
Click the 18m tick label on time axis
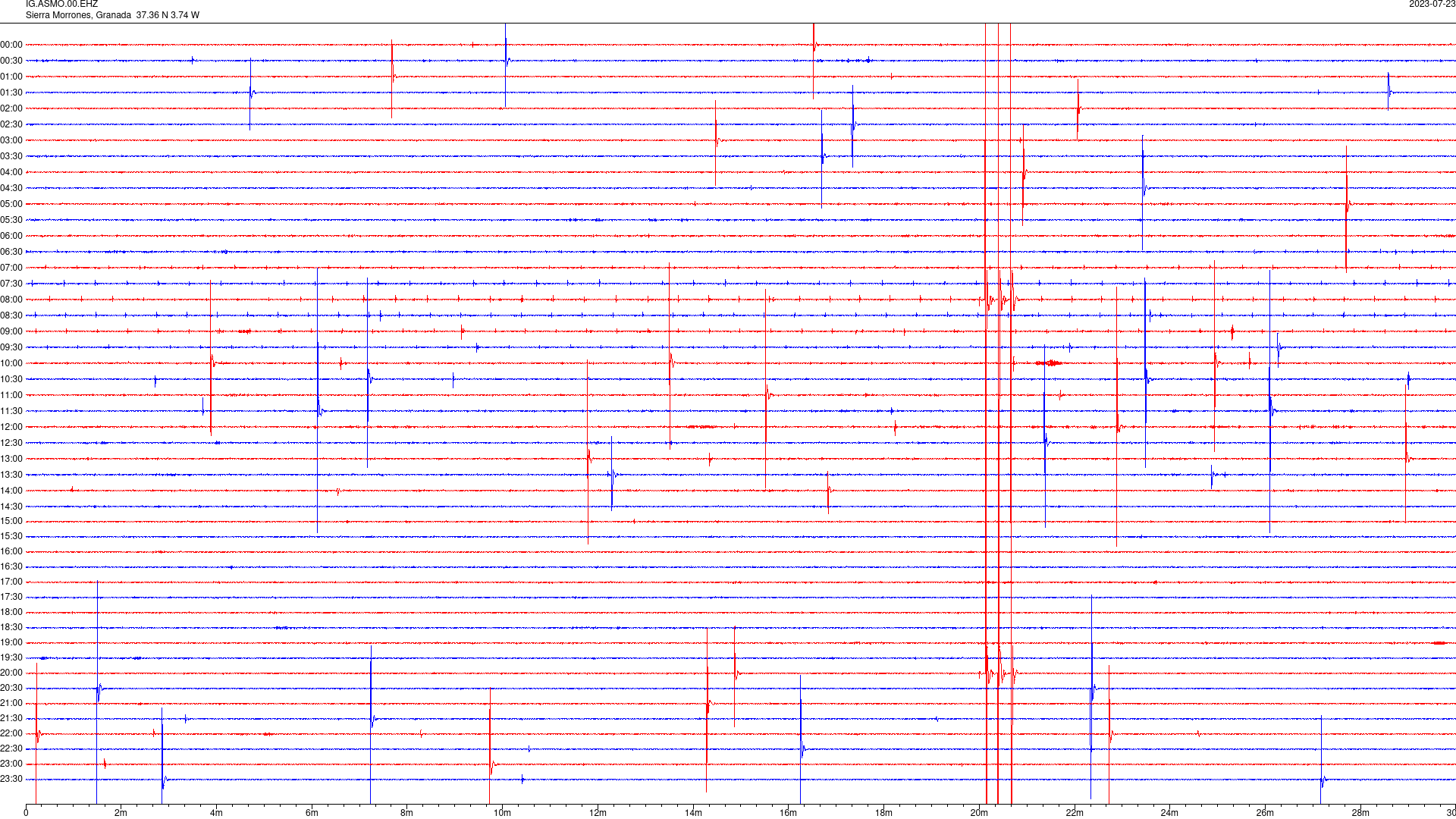(883, 813)
